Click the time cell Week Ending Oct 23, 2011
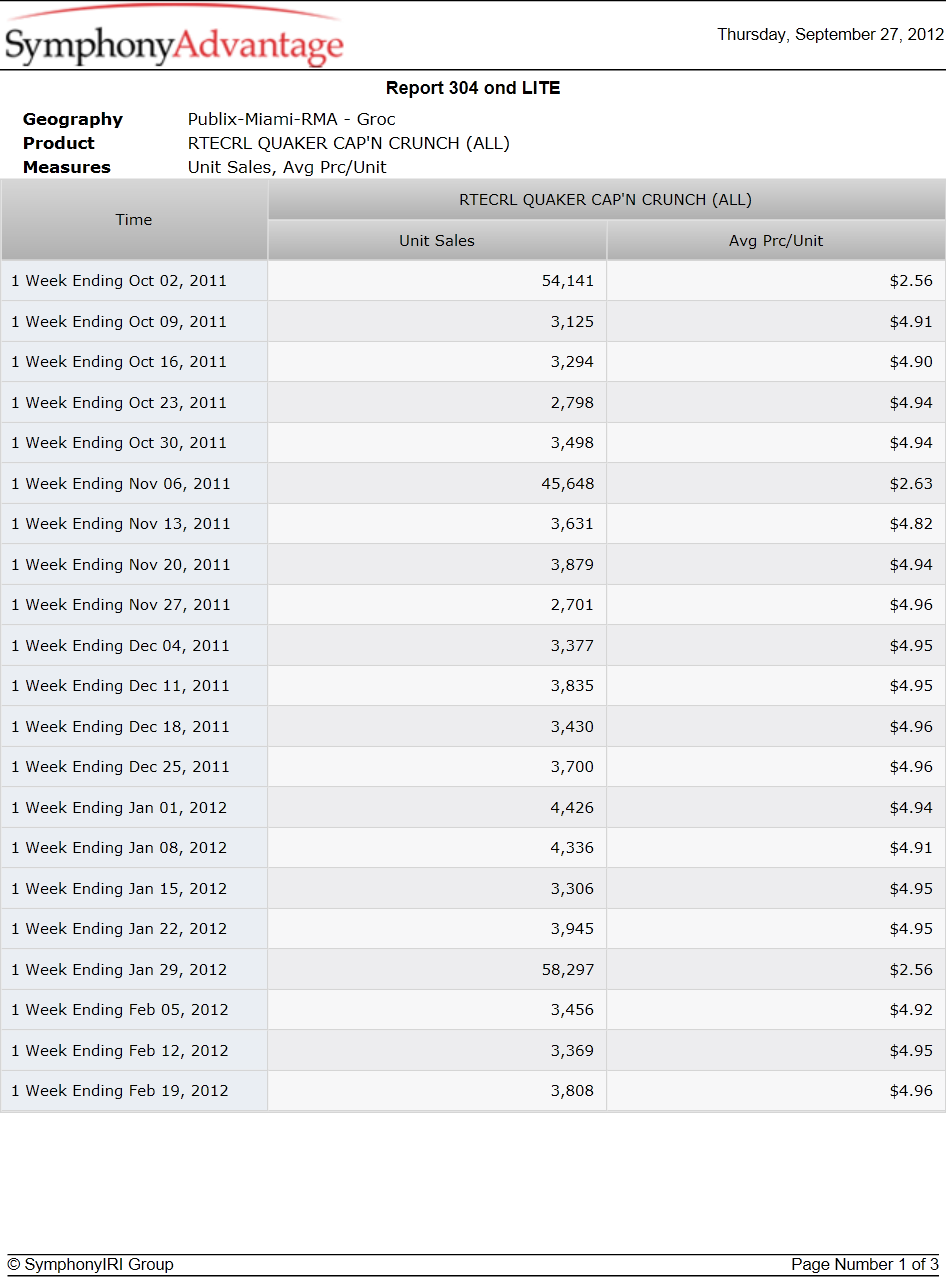Viewport: 946px width, 1284px height. 134,403
